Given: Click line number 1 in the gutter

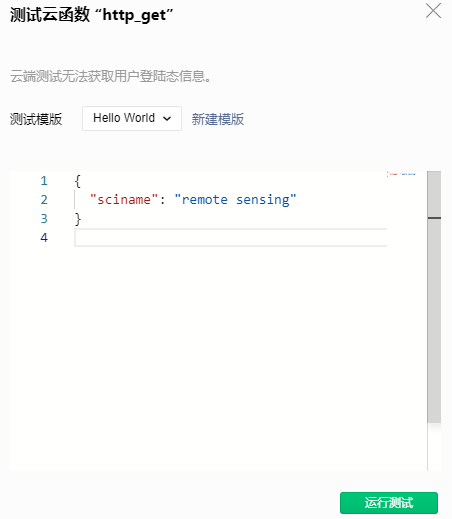Looking at the screenshot, I should (44, 181).
